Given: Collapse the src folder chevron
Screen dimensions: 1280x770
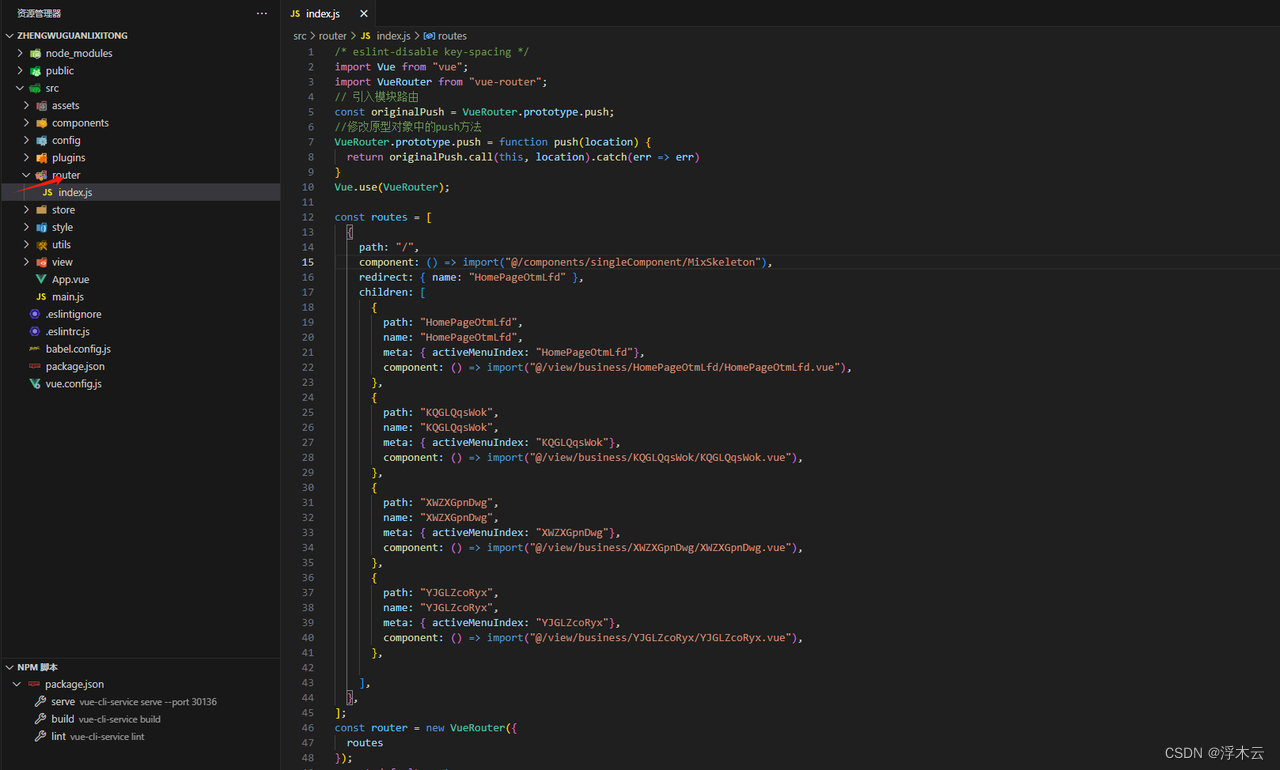Looking at the screenshot, I should pos(20,88).
